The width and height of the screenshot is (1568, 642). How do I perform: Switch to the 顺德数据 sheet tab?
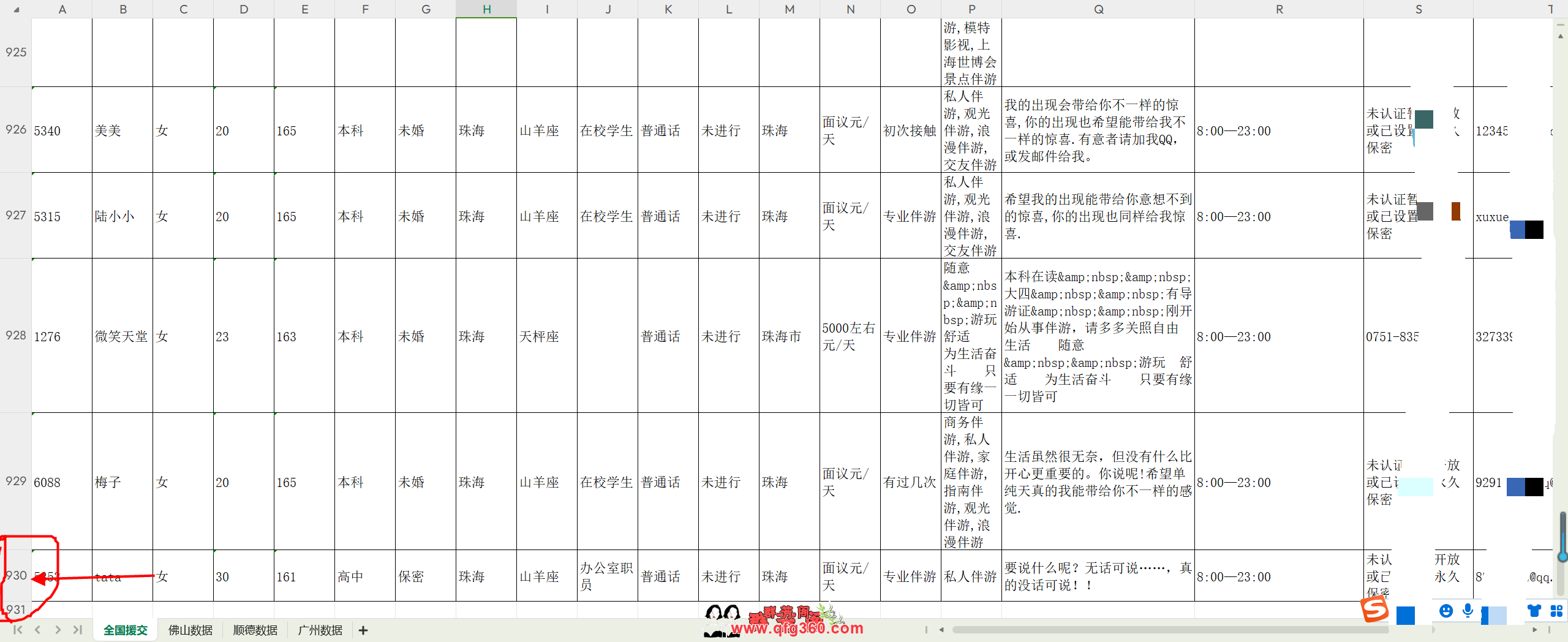click(x=255, y=630)
